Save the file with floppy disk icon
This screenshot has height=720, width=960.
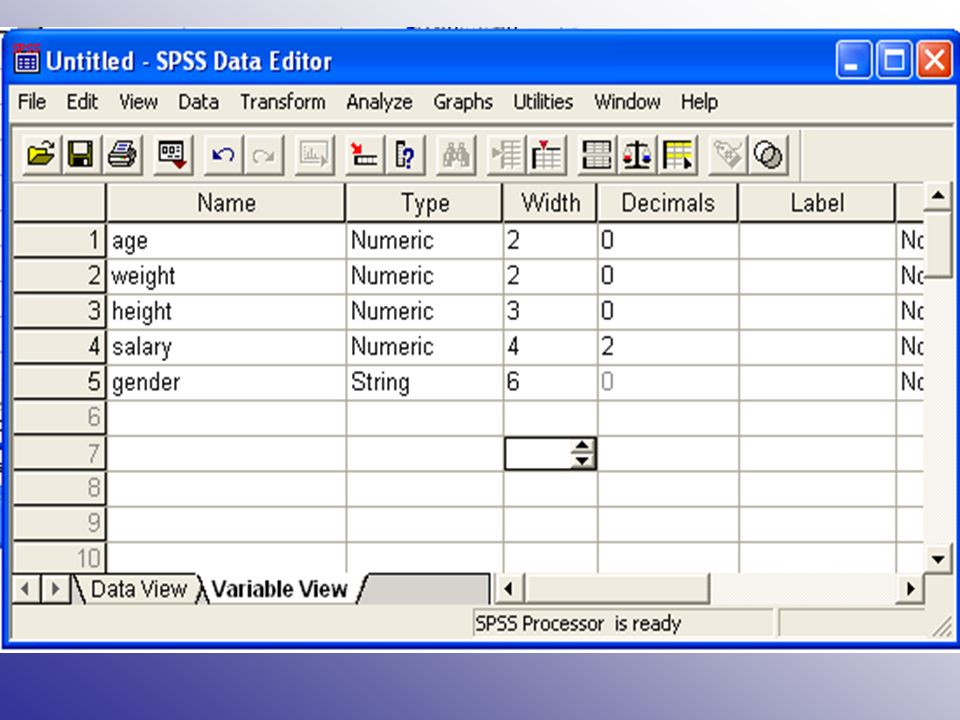click(81, 154)
